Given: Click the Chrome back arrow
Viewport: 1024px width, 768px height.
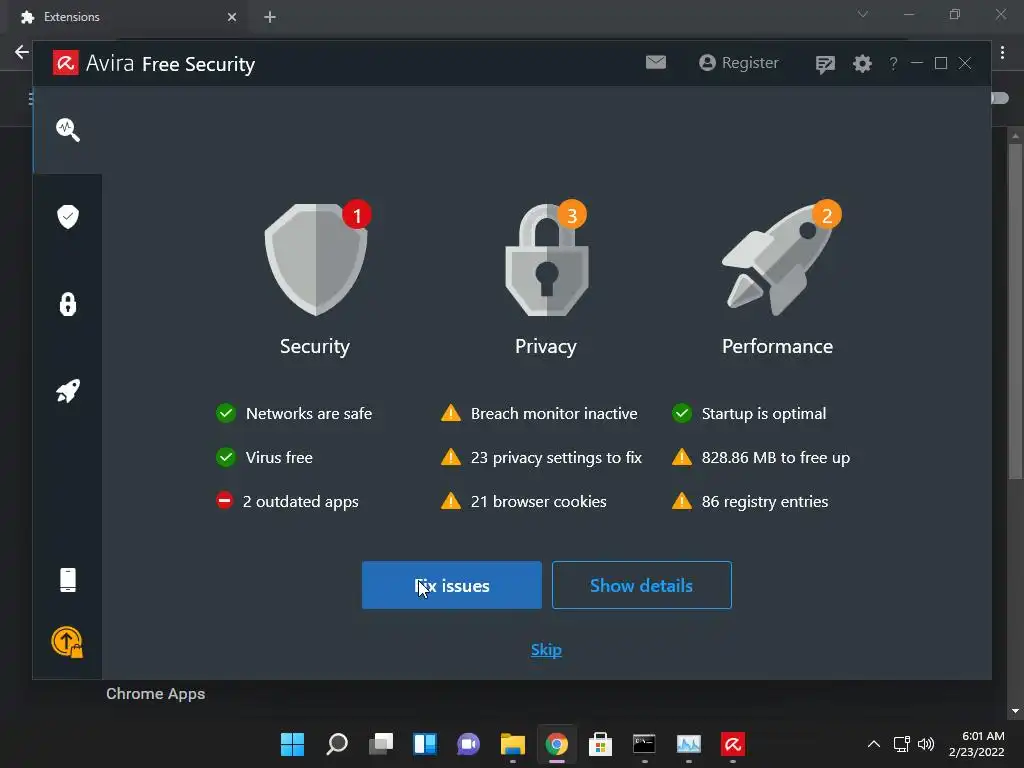Looking at the screenshot, I should coord(22,52).
